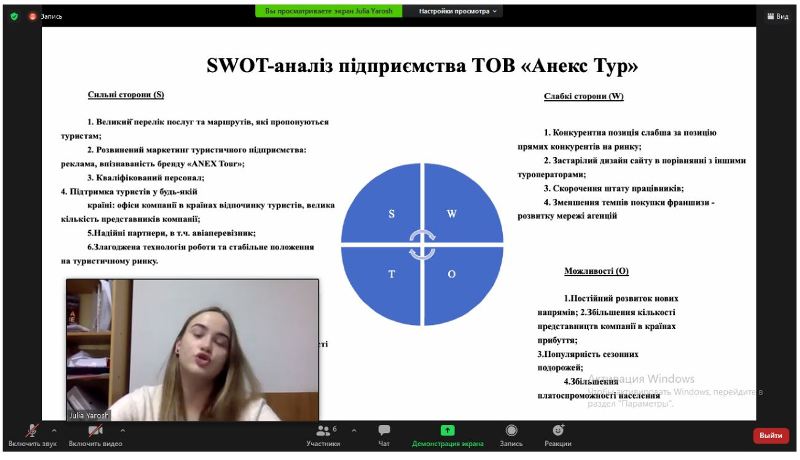Click the red recording indicator icon
Image resolution: width=800 pixels, height=460 pixels.
click(33, 16)
